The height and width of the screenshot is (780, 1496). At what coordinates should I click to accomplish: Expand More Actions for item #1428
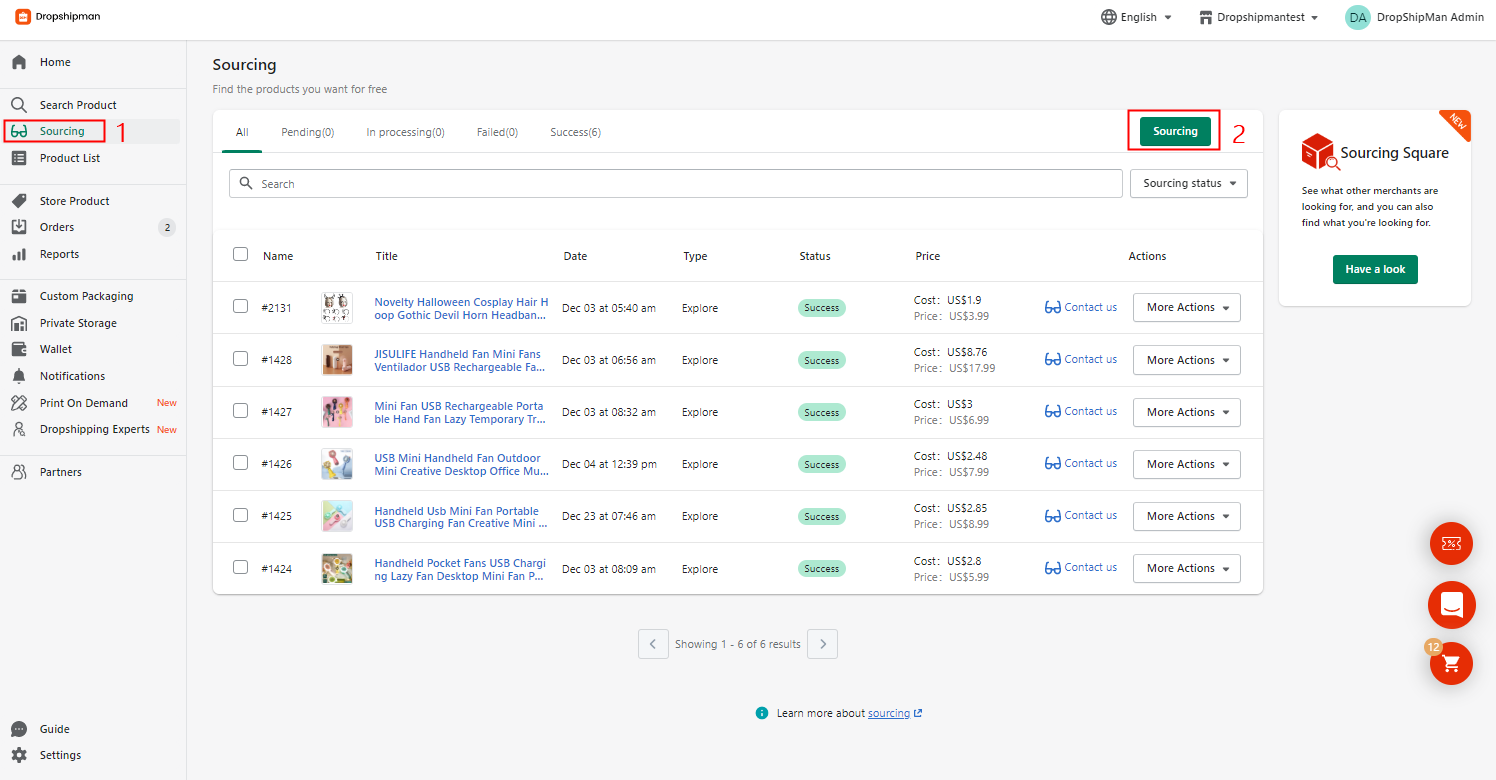point(1186,360)
